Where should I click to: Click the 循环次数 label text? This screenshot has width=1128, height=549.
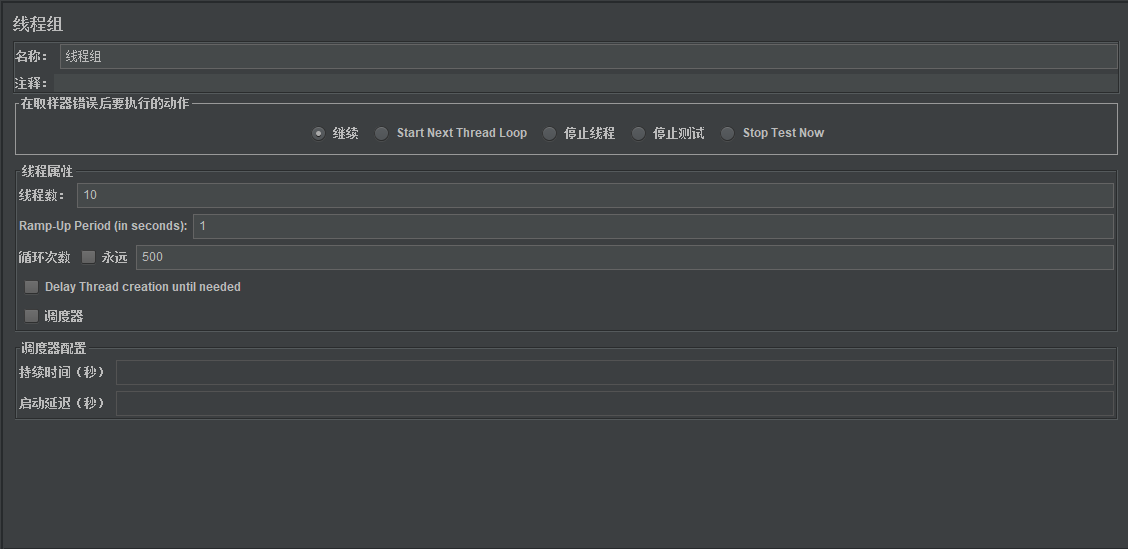pos(45,257)
